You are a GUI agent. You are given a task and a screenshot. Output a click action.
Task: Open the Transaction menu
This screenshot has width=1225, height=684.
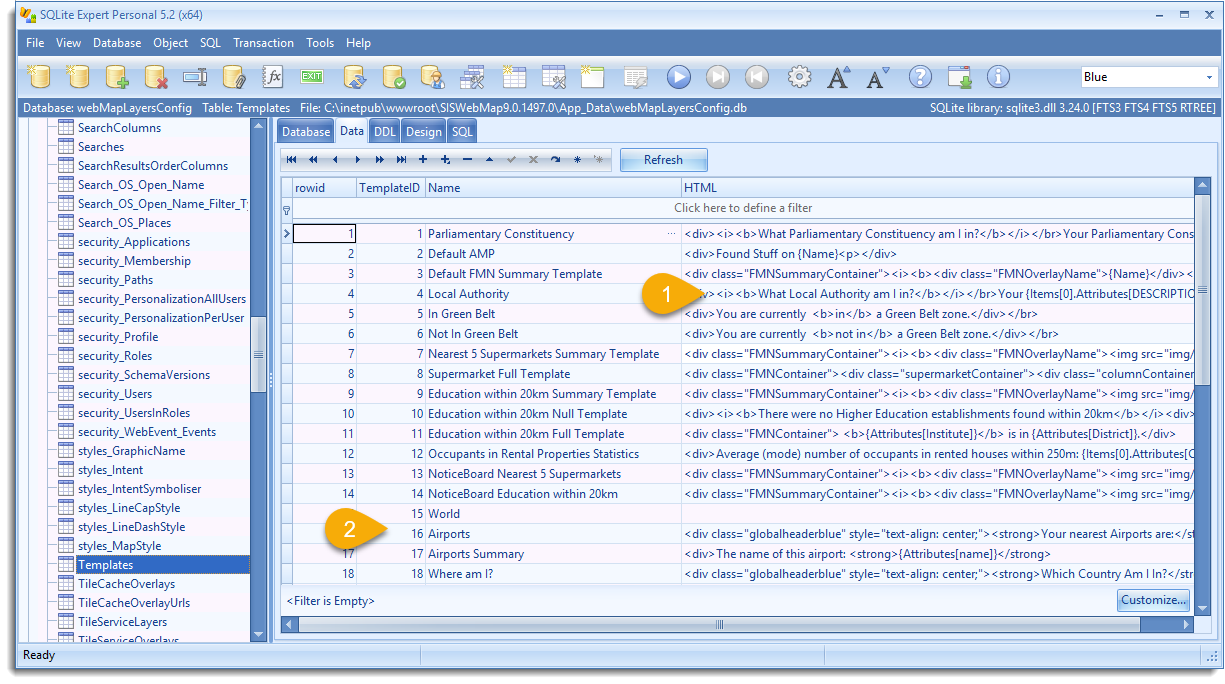[x=263, y=43]
